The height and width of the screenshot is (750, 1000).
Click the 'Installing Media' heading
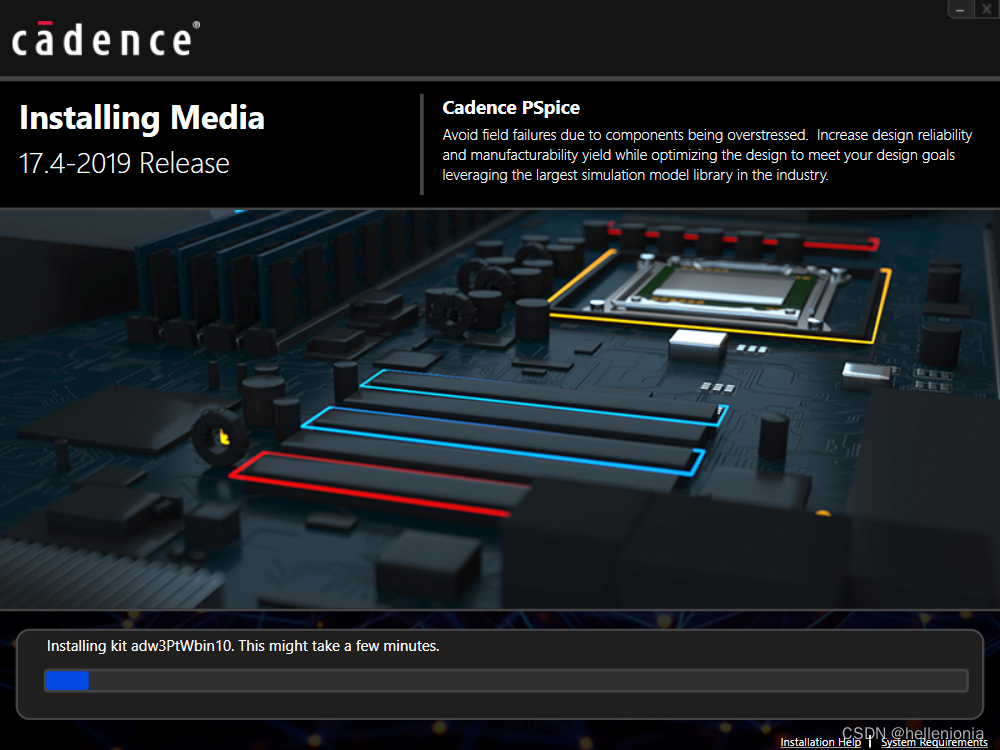coord(142,119)
